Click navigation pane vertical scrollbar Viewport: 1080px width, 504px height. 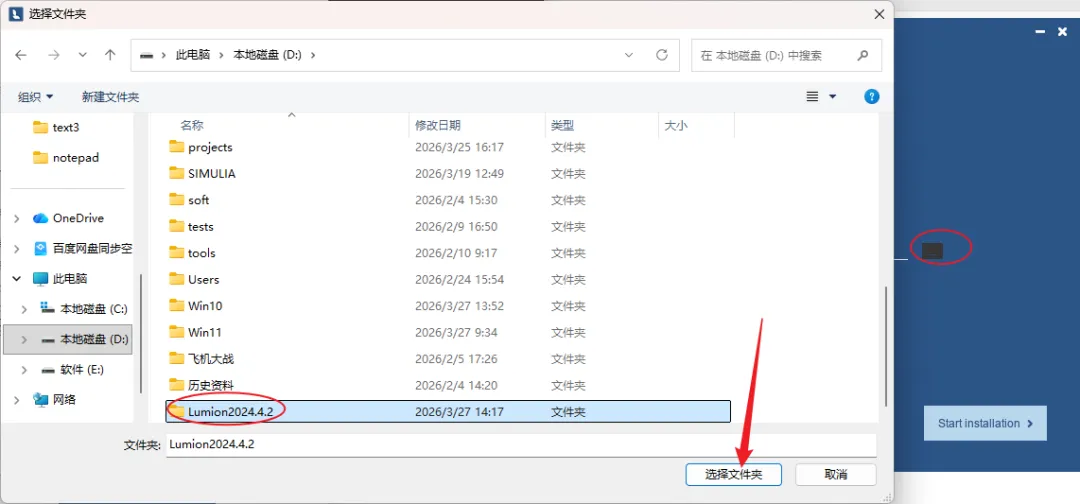(142, 334)
